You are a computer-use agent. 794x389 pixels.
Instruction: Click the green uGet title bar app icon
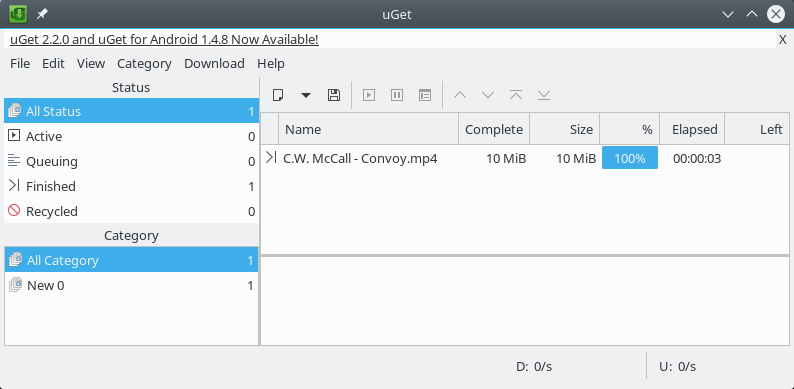[18, 14]
